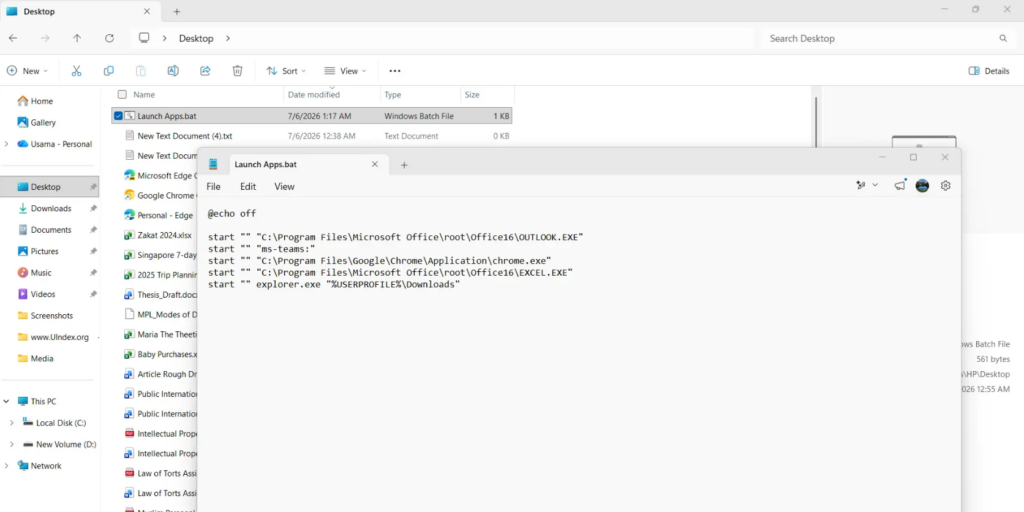Open the Media folder in navigation pane
This screenshot has height=512, width=1024.
pyautogui.click(x=42, y=359)
